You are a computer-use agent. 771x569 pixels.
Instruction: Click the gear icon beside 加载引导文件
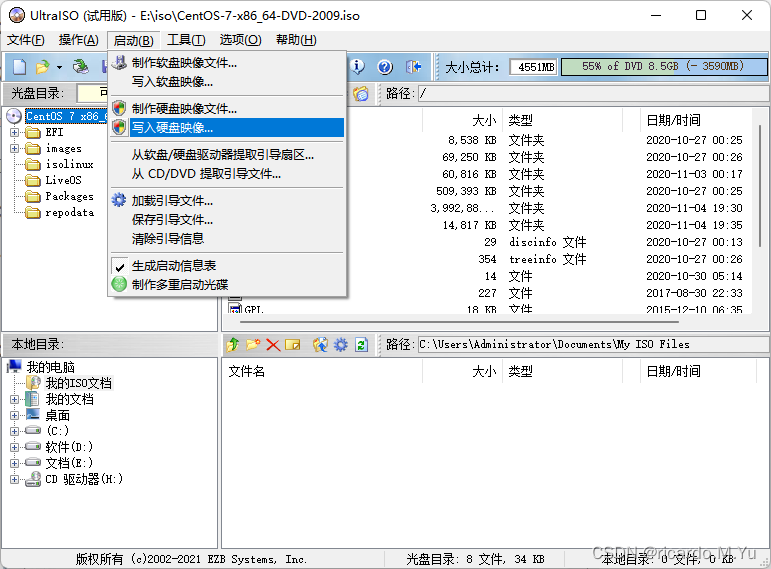[119, 200]
